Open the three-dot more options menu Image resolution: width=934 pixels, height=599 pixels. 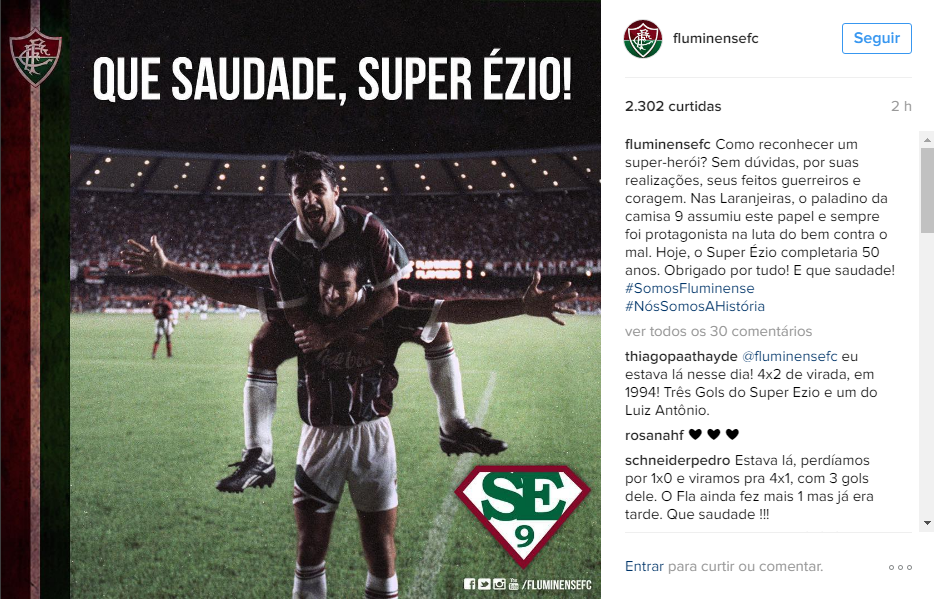[900, 567]
